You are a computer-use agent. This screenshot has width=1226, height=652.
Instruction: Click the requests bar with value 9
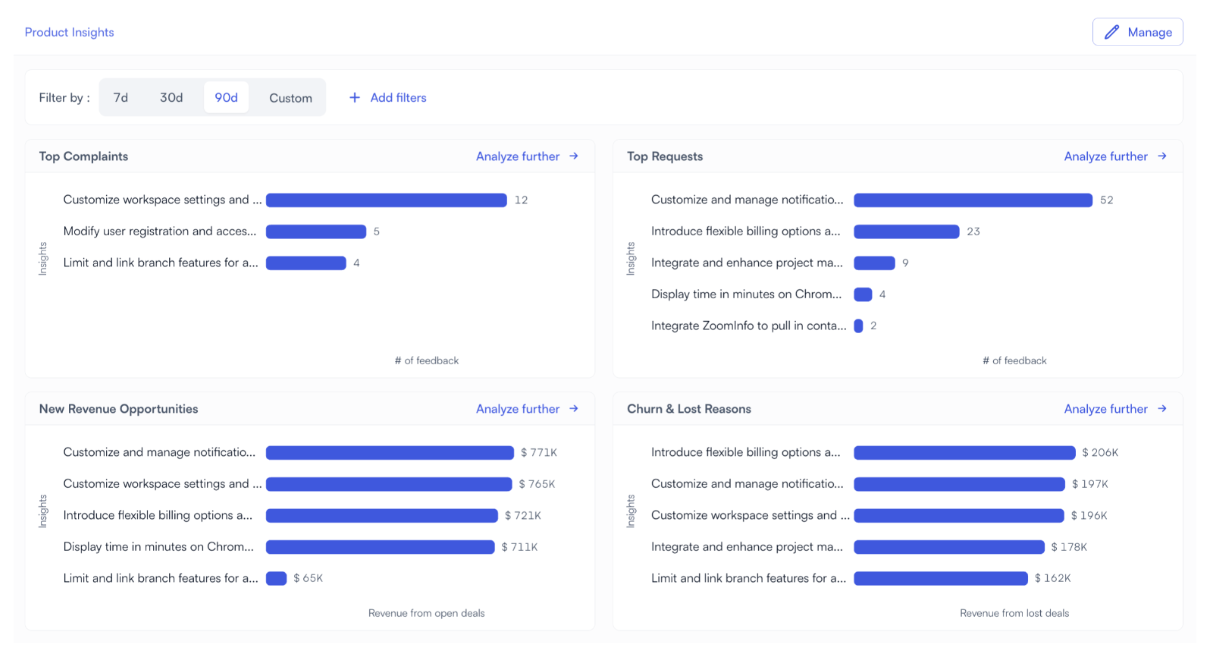(x=874, y=263)
